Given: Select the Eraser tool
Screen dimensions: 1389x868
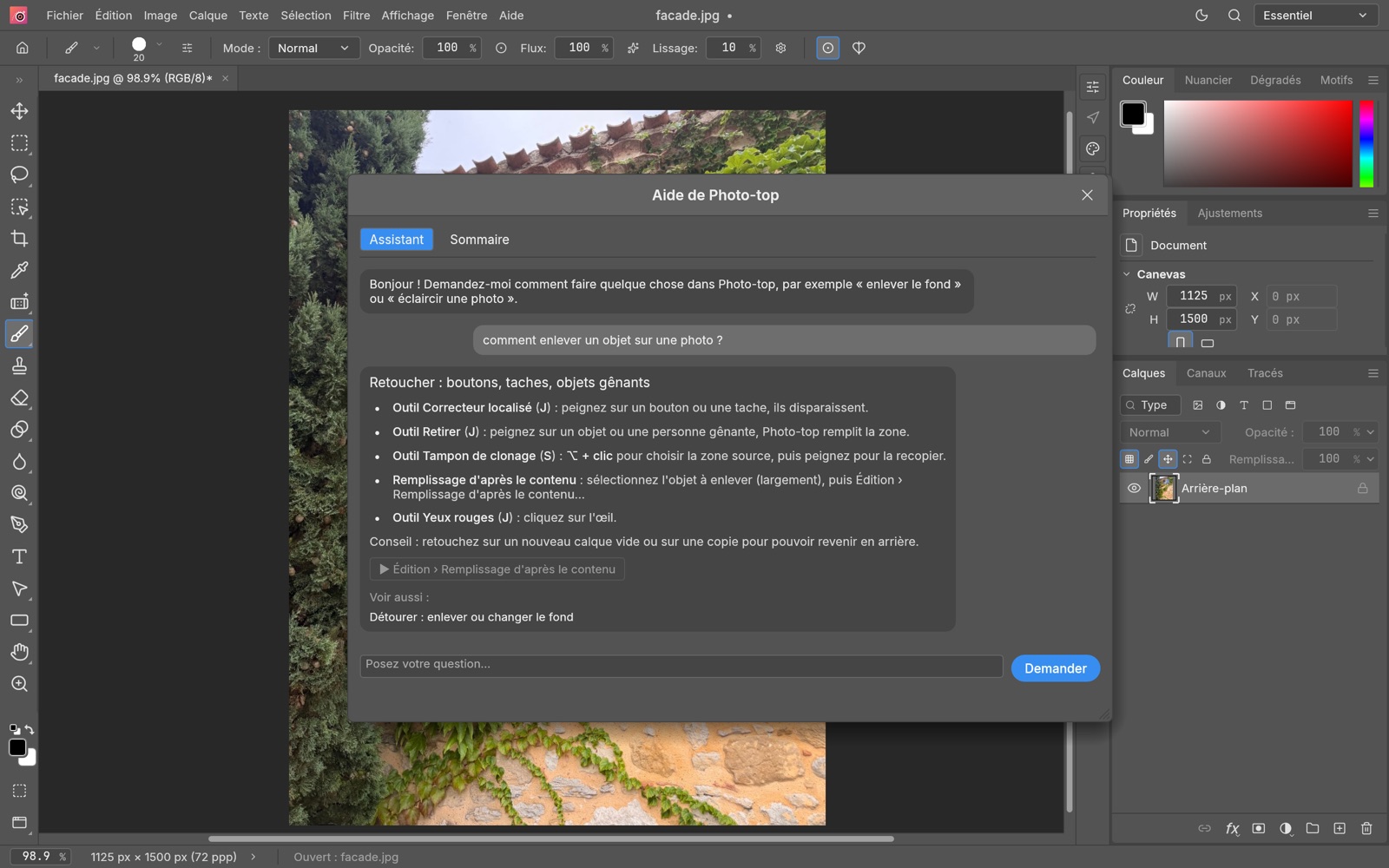Looking at the screenshot, I should pyautogui.click(x=19, y=398).
